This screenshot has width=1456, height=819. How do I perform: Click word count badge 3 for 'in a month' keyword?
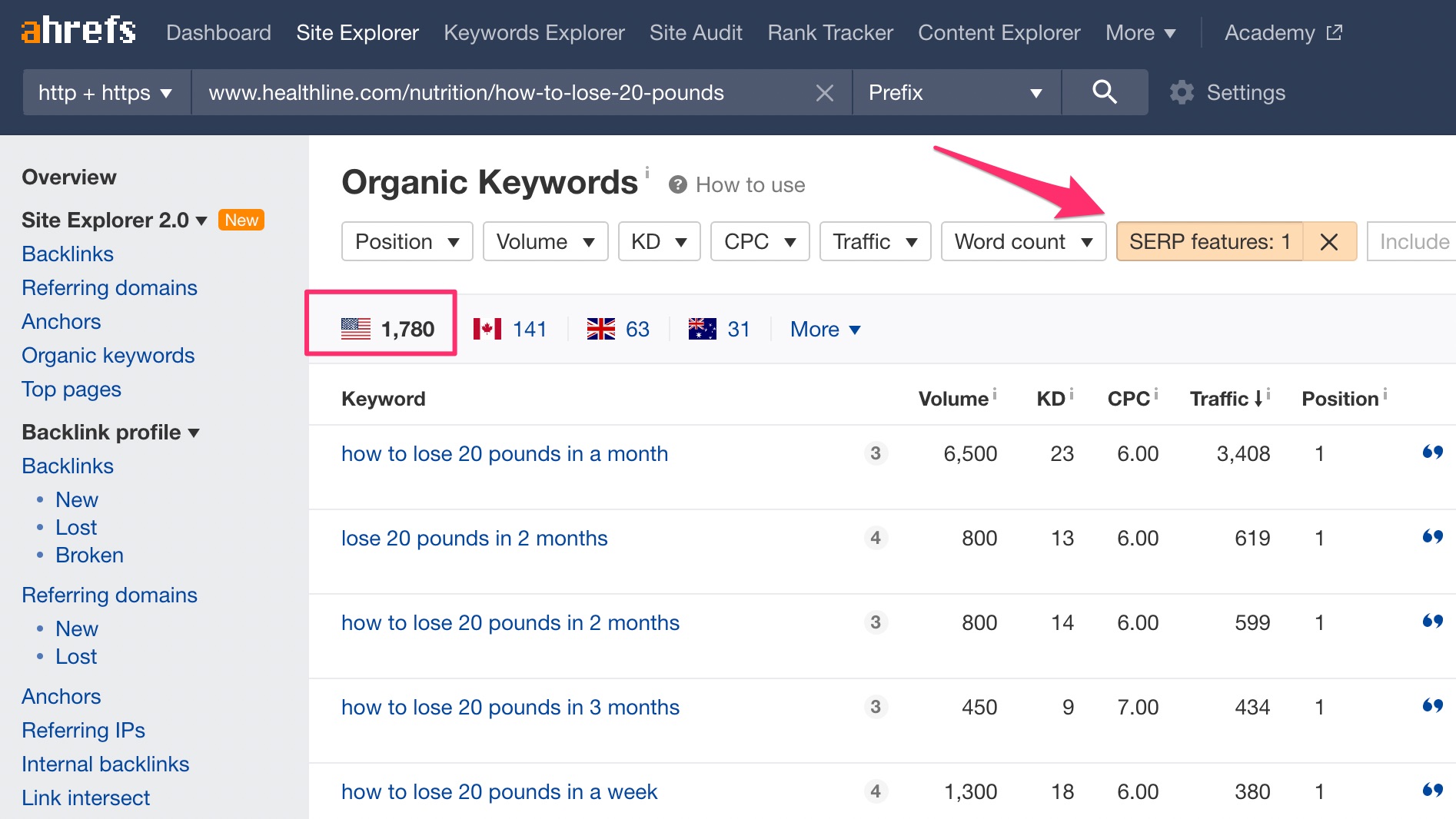[x=876, y=453]
